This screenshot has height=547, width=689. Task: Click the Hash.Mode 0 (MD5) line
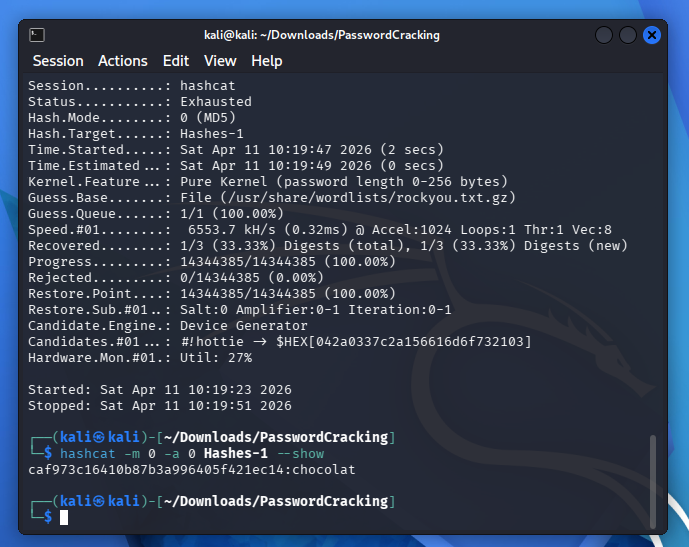132,118
